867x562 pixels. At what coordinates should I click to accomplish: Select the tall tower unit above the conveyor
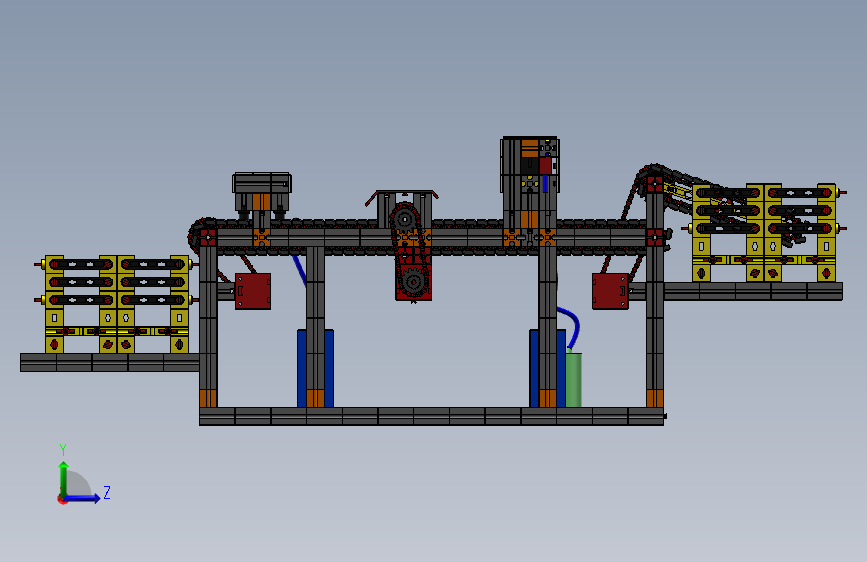530,181
